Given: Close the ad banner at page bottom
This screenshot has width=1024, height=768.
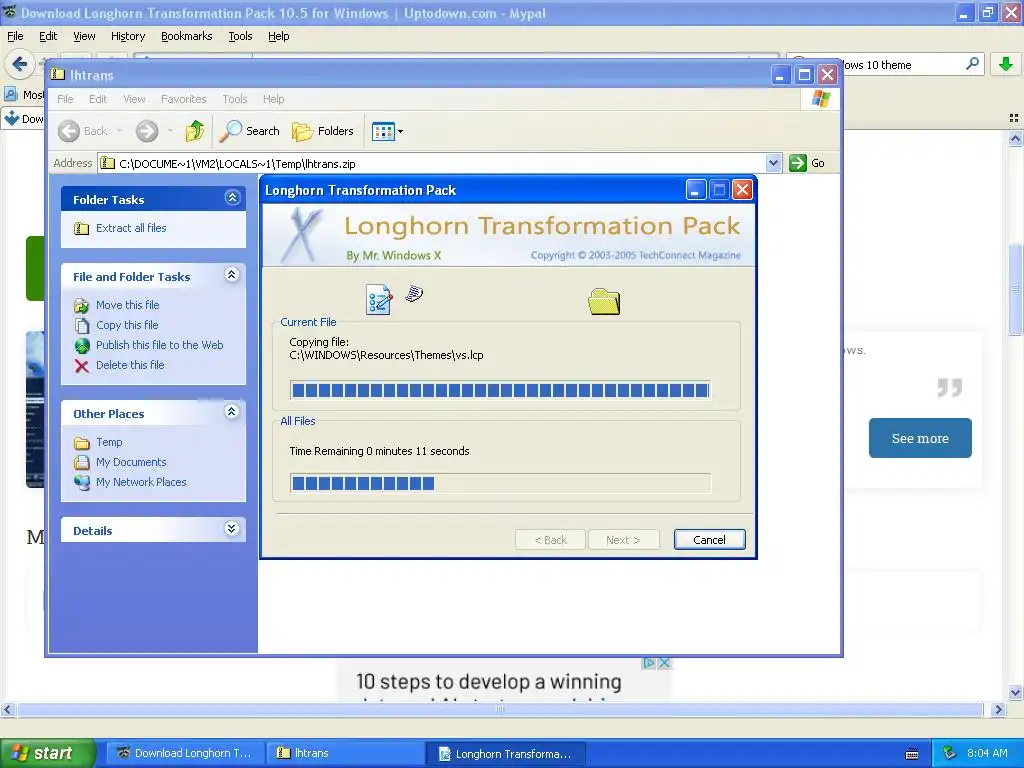Looking at the screenshot, I should (x=664, y=663).
